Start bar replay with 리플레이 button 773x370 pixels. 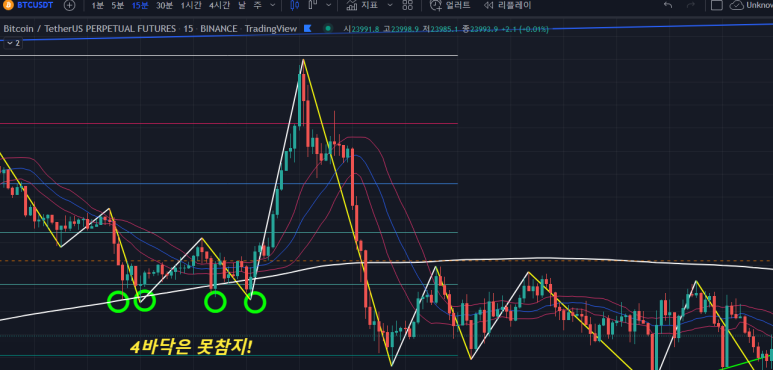coord(508,5)
